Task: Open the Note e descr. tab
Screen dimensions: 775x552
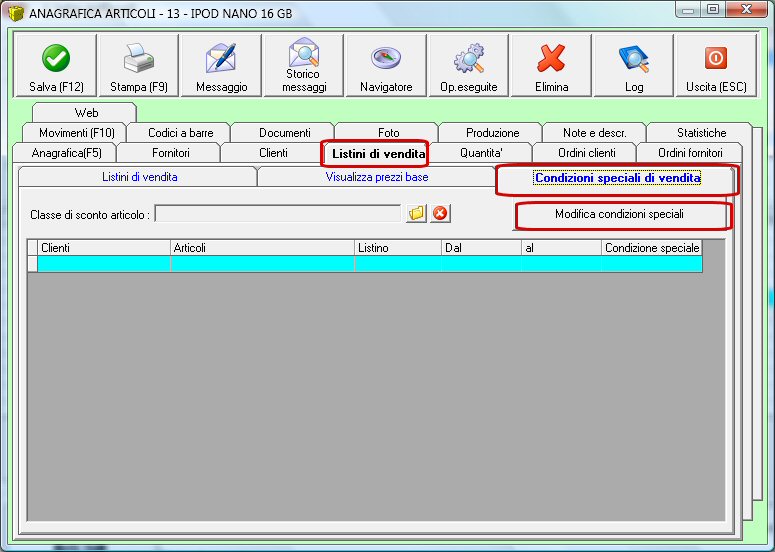Action: click(x=595, y=133)
